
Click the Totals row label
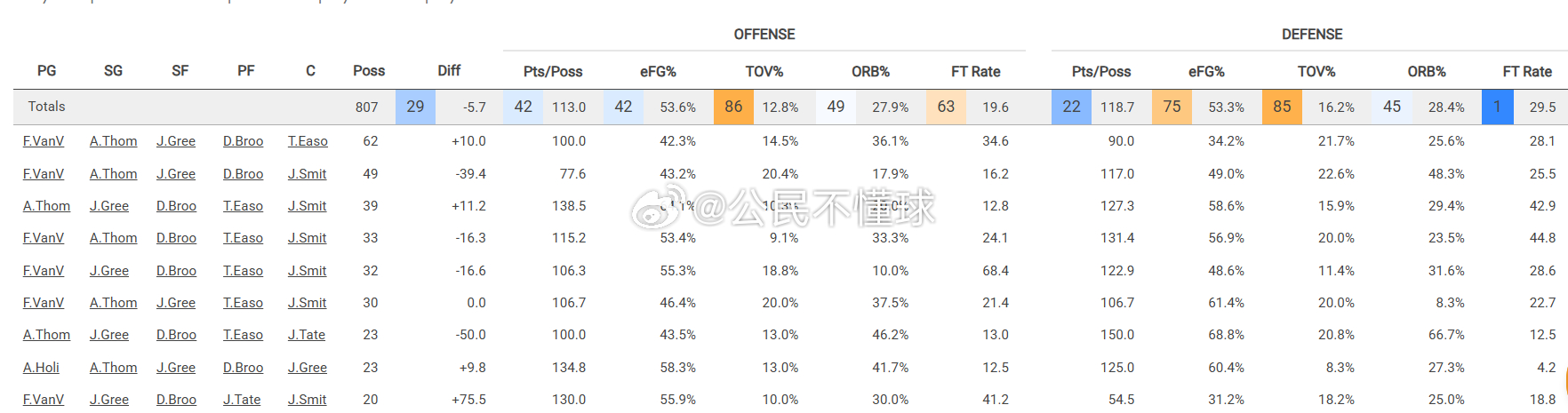pos(46,107)
